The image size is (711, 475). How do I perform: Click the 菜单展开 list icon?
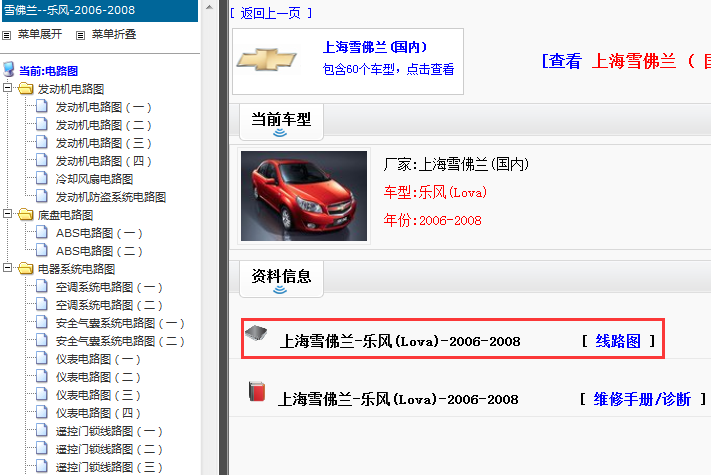(6, 35)
